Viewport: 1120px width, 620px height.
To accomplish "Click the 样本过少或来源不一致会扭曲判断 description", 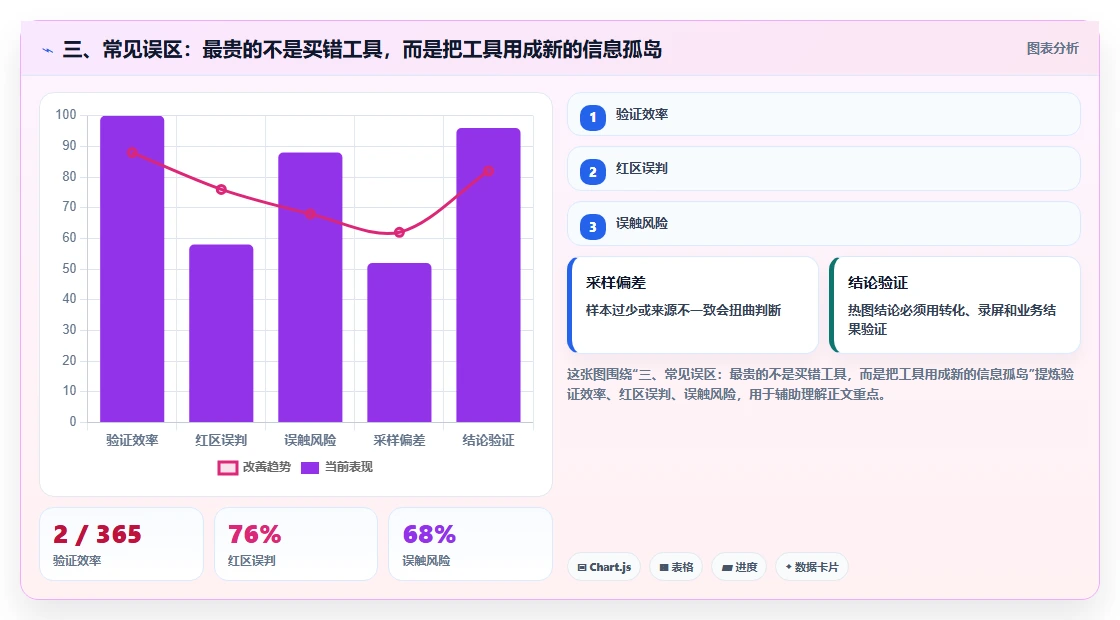I will pyautogui.click(x=684, y=311).
